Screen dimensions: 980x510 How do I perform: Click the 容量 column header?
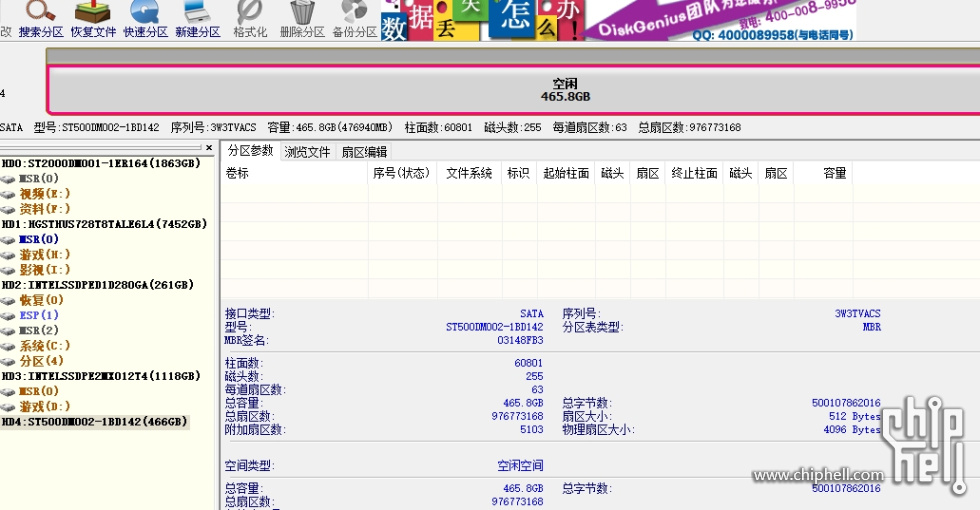click(x=823, y=173)
